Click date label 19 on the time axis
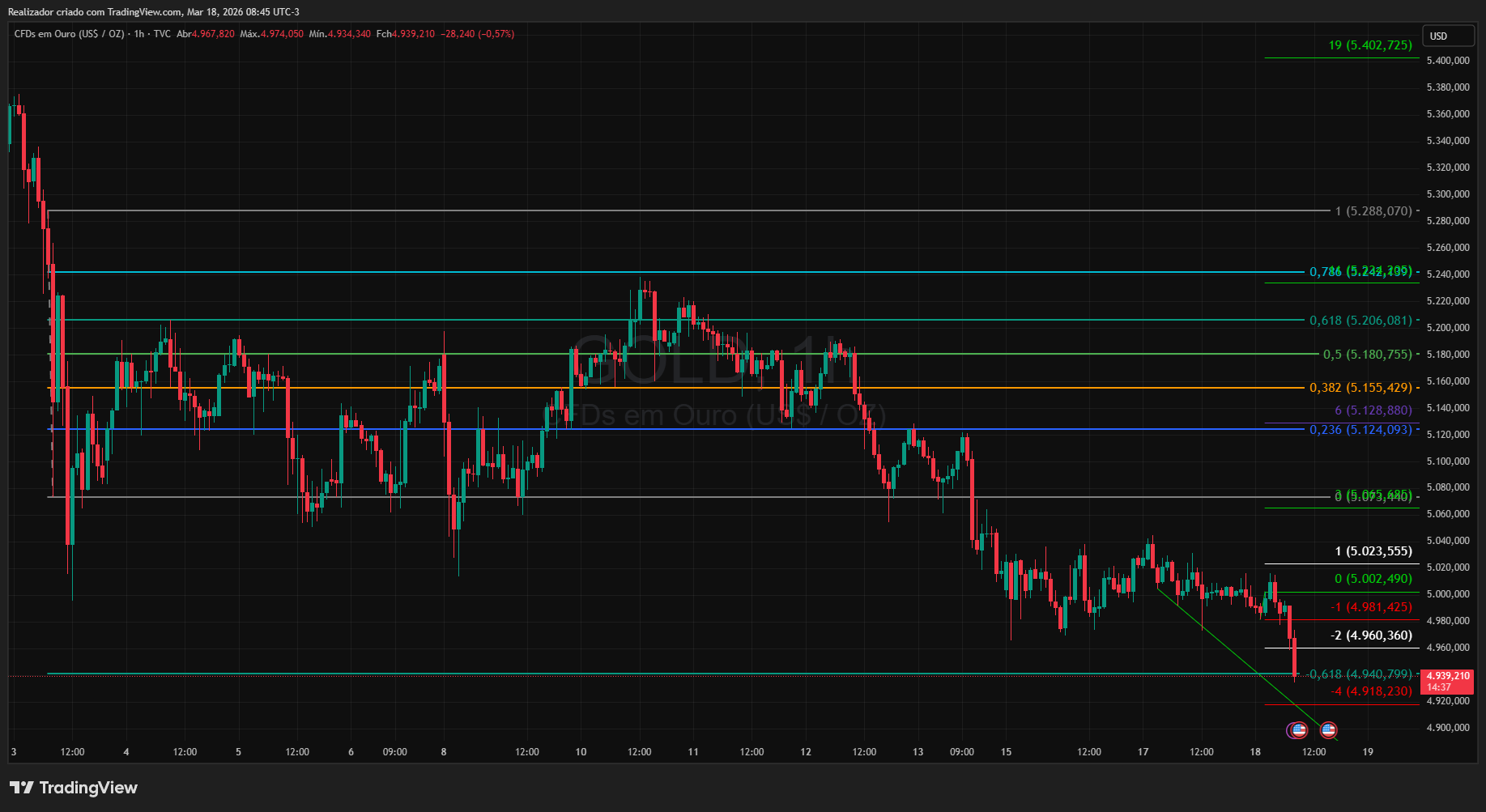 (1368, 752)
